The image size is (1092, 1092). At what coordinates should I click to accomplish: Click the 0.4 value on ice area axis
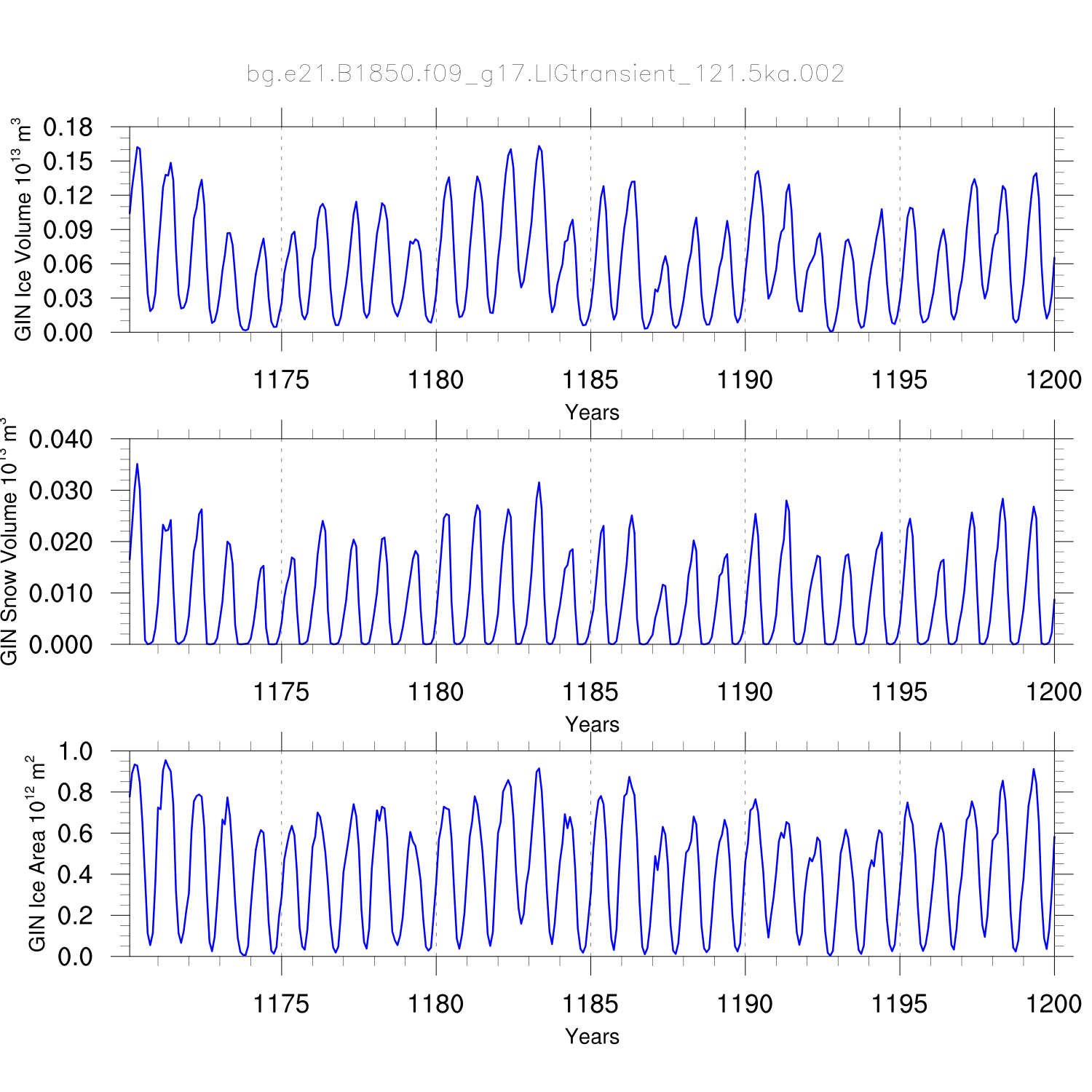pyautogui.click(x=75, y=874)
